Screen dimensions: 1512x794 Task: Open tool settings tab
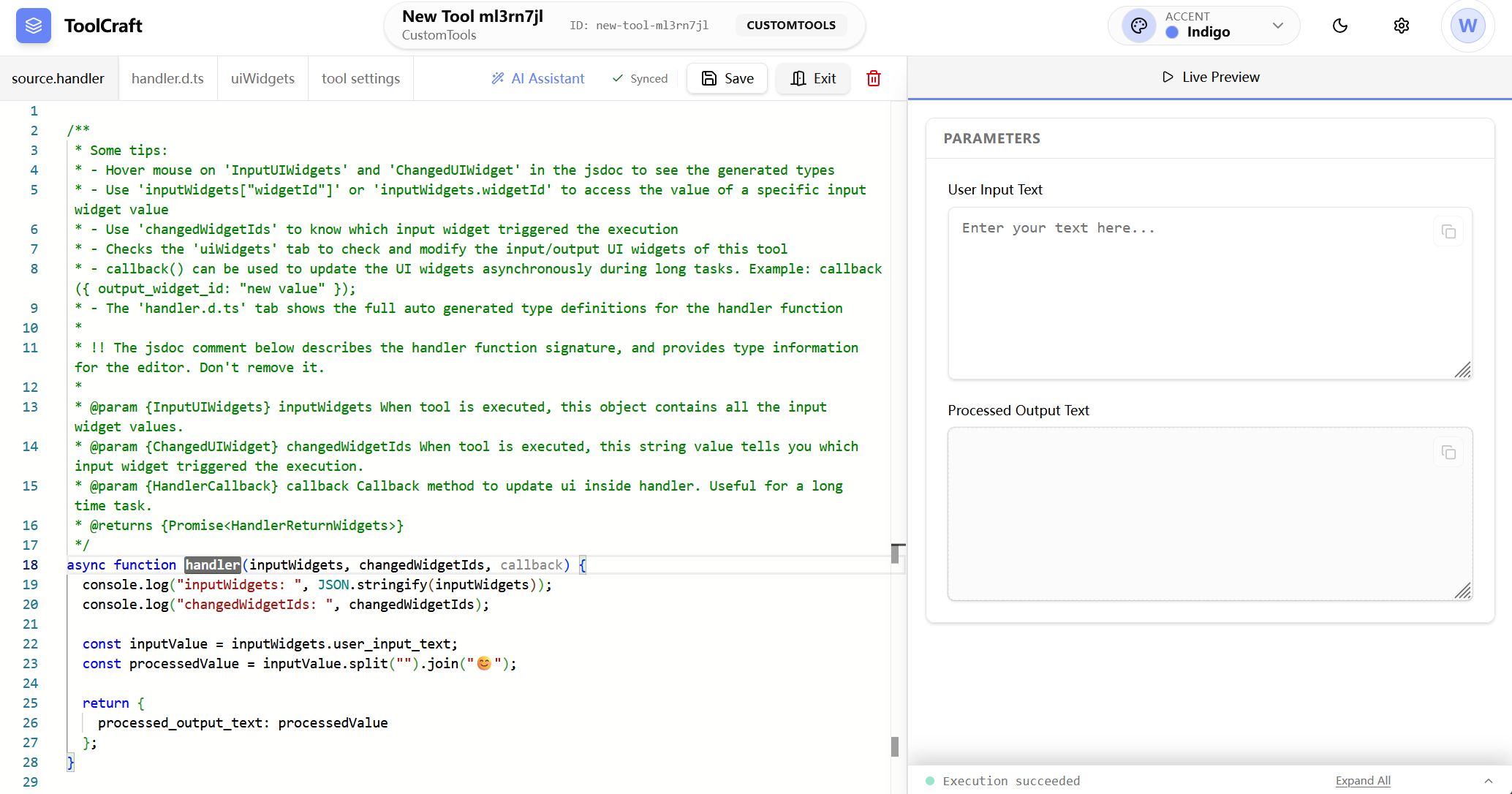(x=360, y=78)
